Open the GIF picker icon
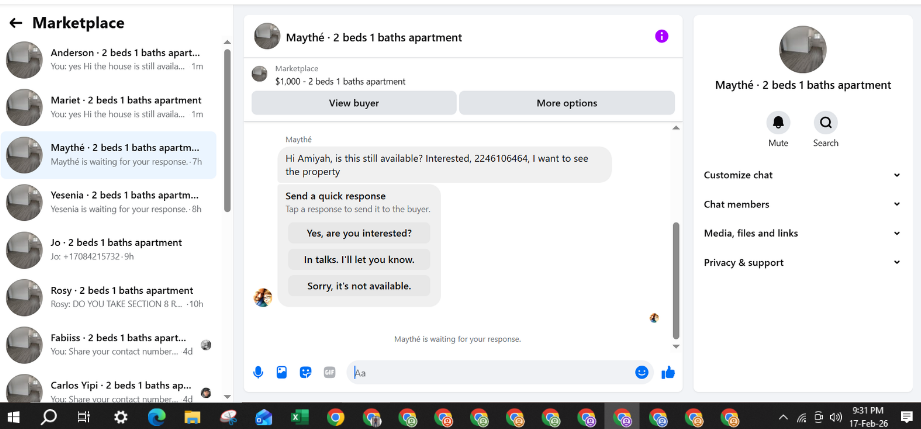The width and height of the screenshot is (921, 429). (330, 372)
